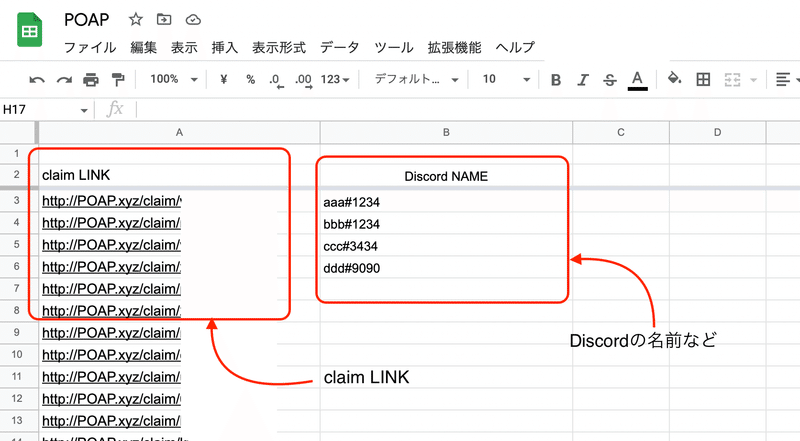Open the データ menu
Viewport: 800px width, 441px height.
[340, 47]
